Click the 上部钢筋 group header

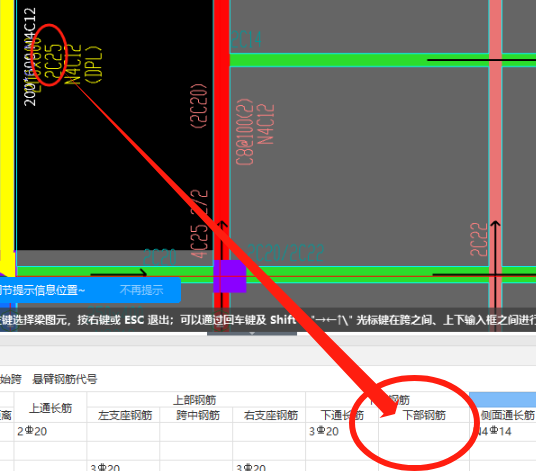[195, 400]
